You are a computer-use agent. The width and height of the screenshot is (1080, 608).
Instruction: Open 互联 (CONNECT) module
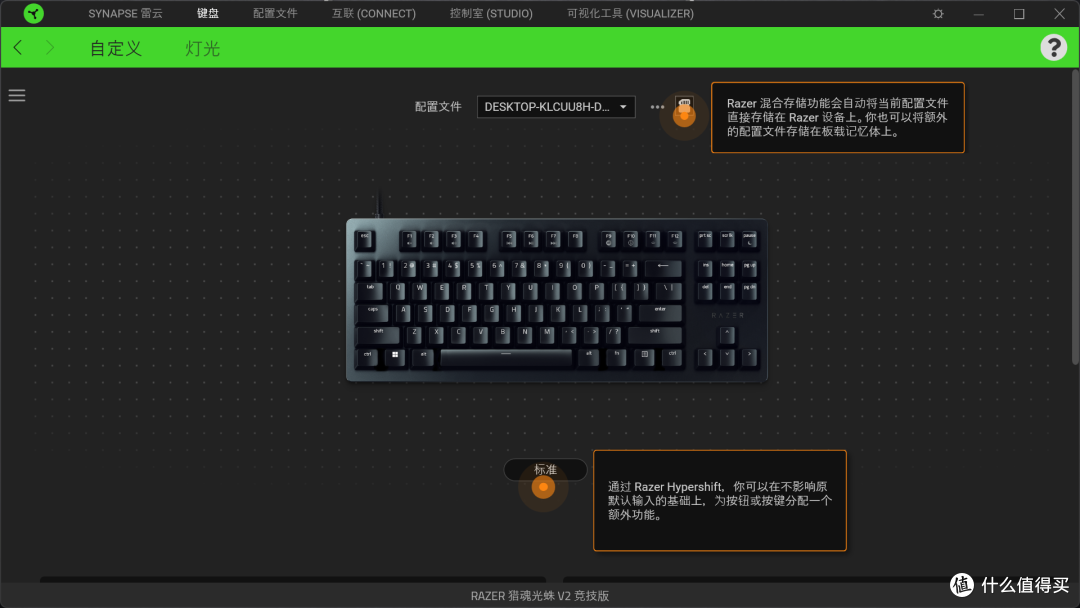pos(374,13)
